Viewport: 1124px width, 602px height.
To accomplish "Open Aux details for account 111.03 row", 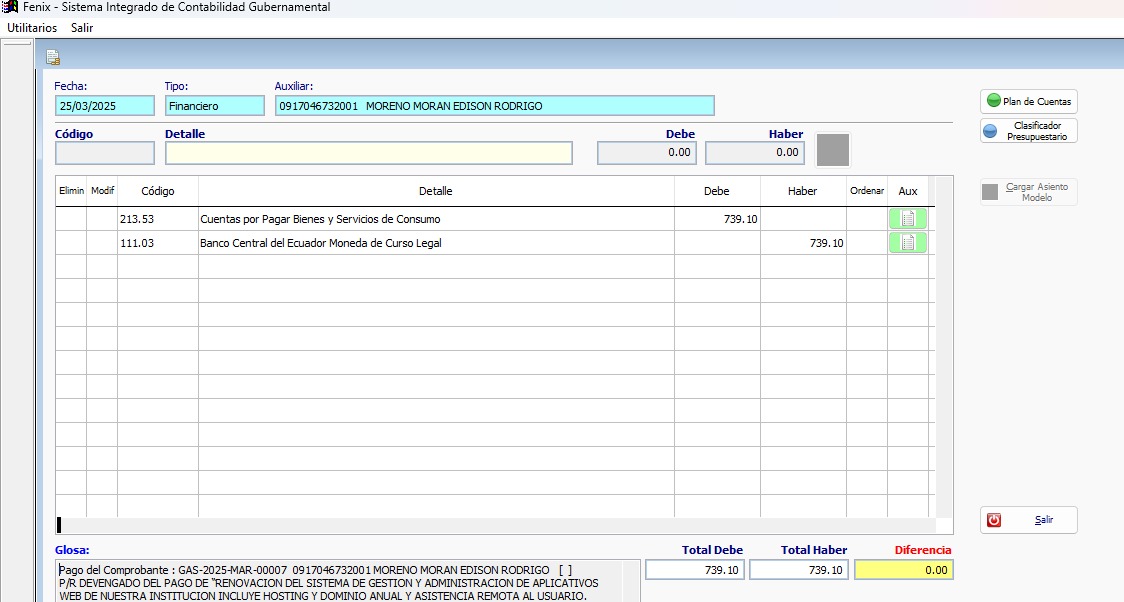I will coord(907,243).
